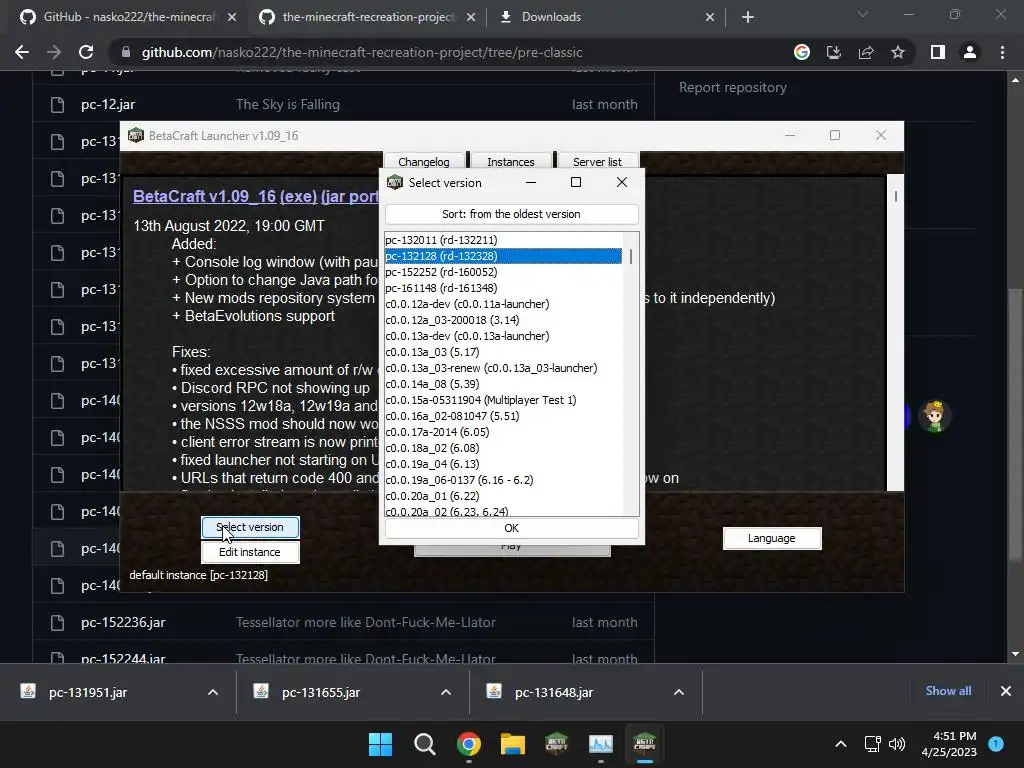Open the Windows Start menu
1024x768 pixels.
pos(381,744)
